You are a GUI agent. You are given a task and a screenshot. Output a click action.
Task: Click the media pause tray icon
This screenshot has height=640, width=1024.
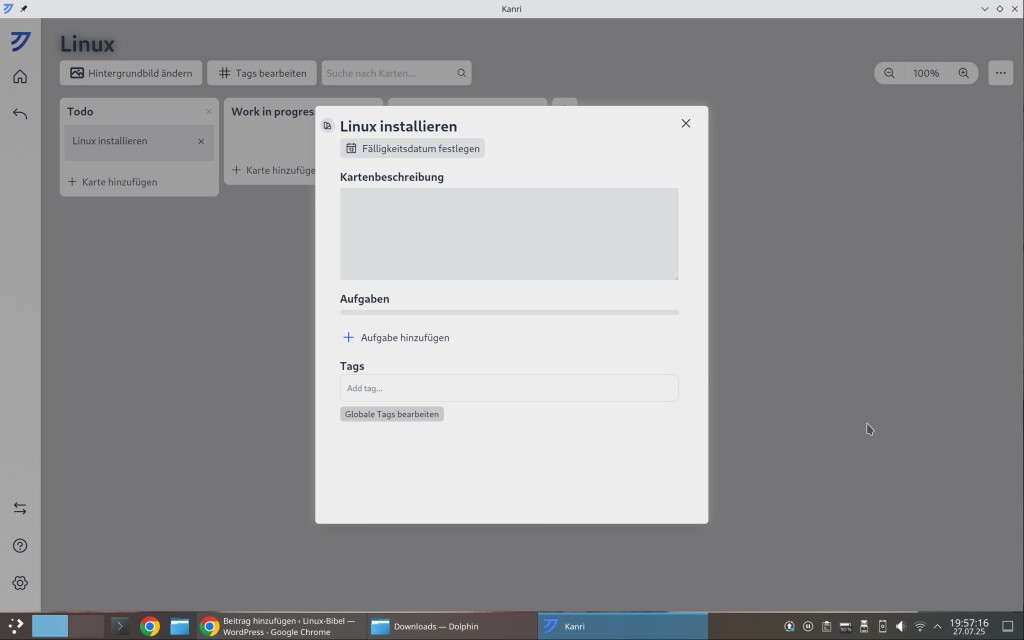coord(808,626)
